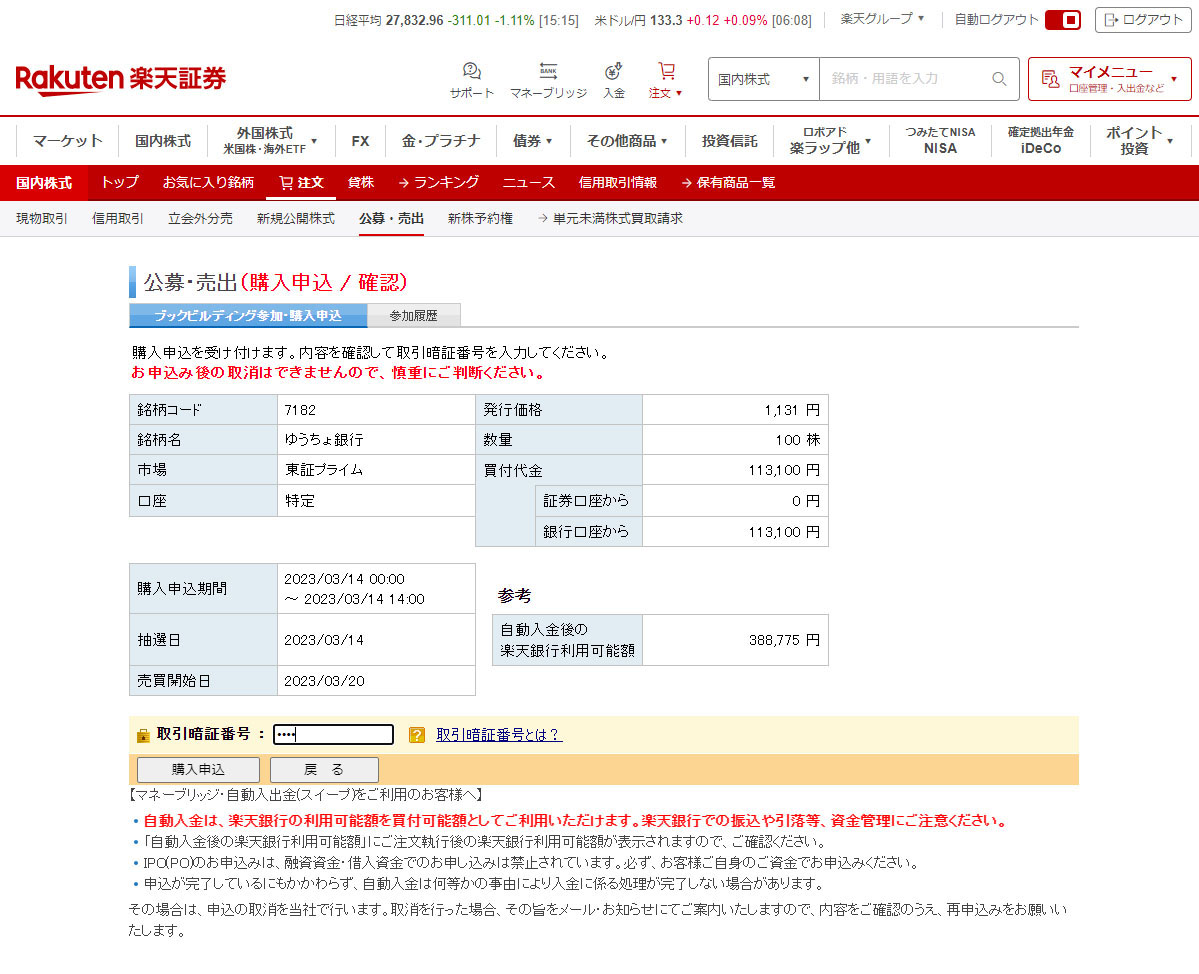Toggle the 自動ログアウト switch

point(1062,20)
